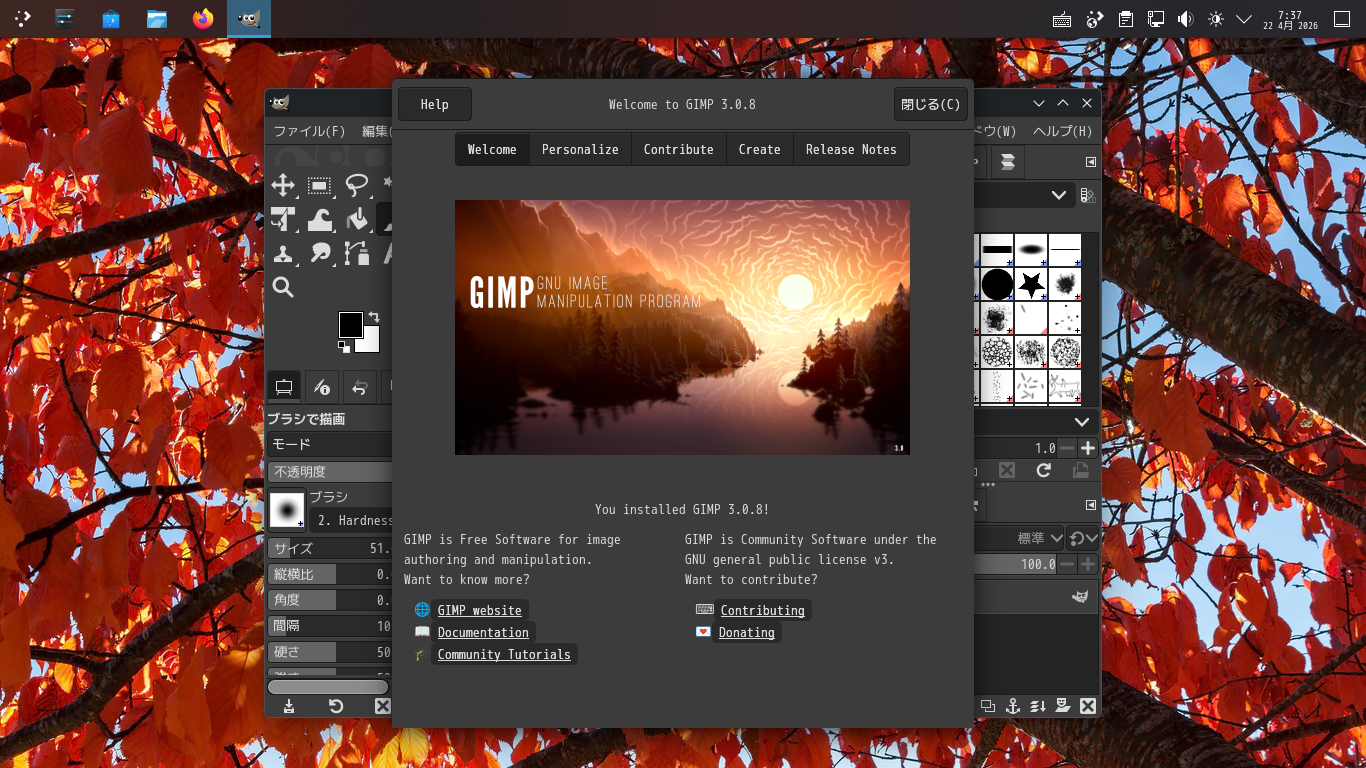1366x768 pixels.
Task: Open the Documentation link
Action: 483,632
